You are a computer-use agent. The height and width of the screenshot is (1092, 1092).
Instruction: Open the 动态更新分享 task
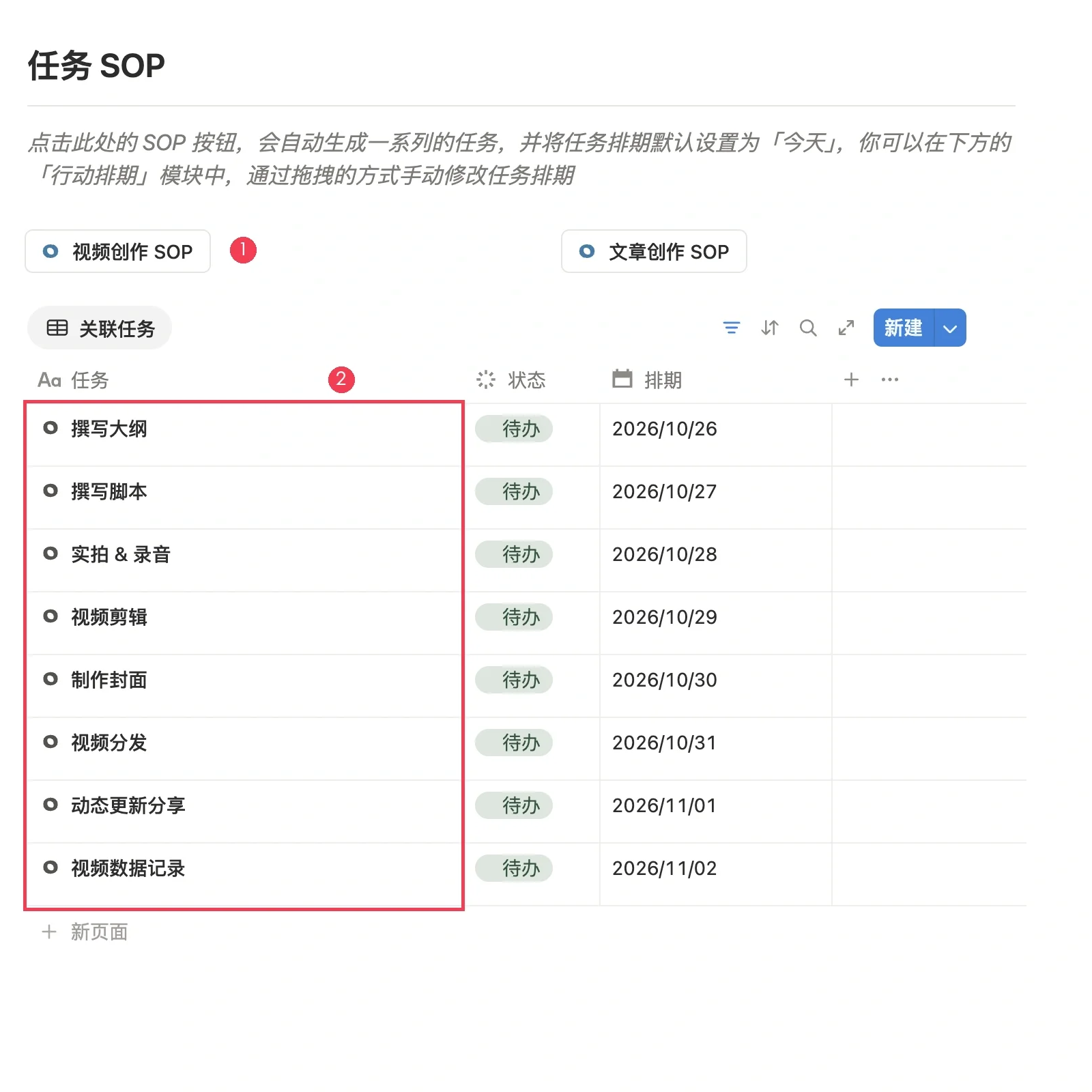click(x=128, y=805)
